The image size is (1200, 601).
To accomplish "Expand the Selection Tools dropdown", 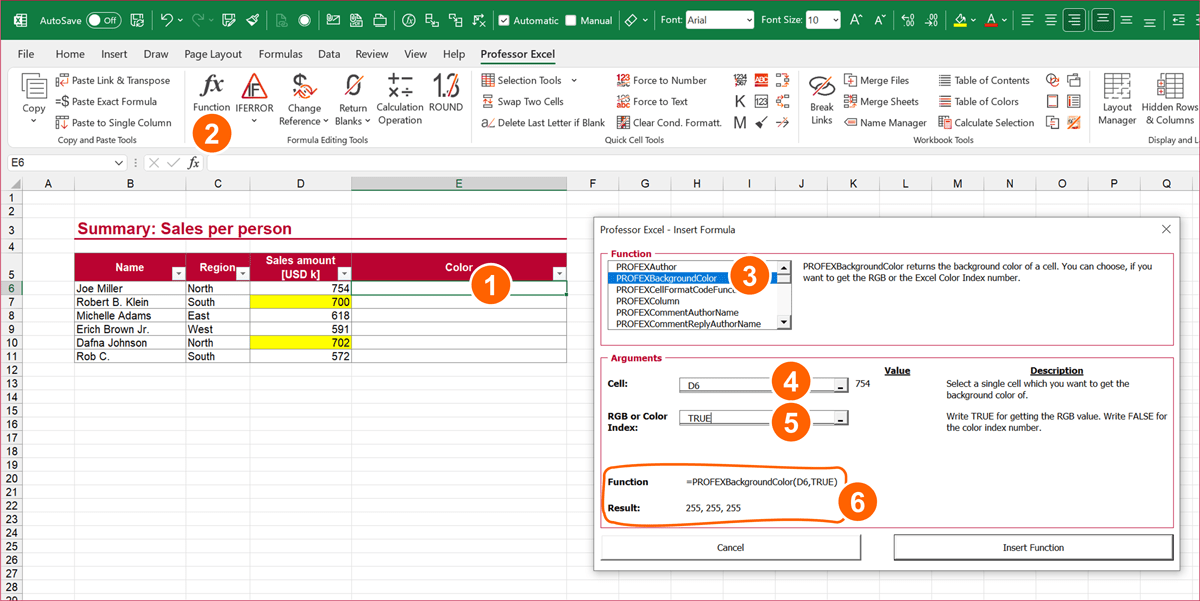I will point(572,79).
